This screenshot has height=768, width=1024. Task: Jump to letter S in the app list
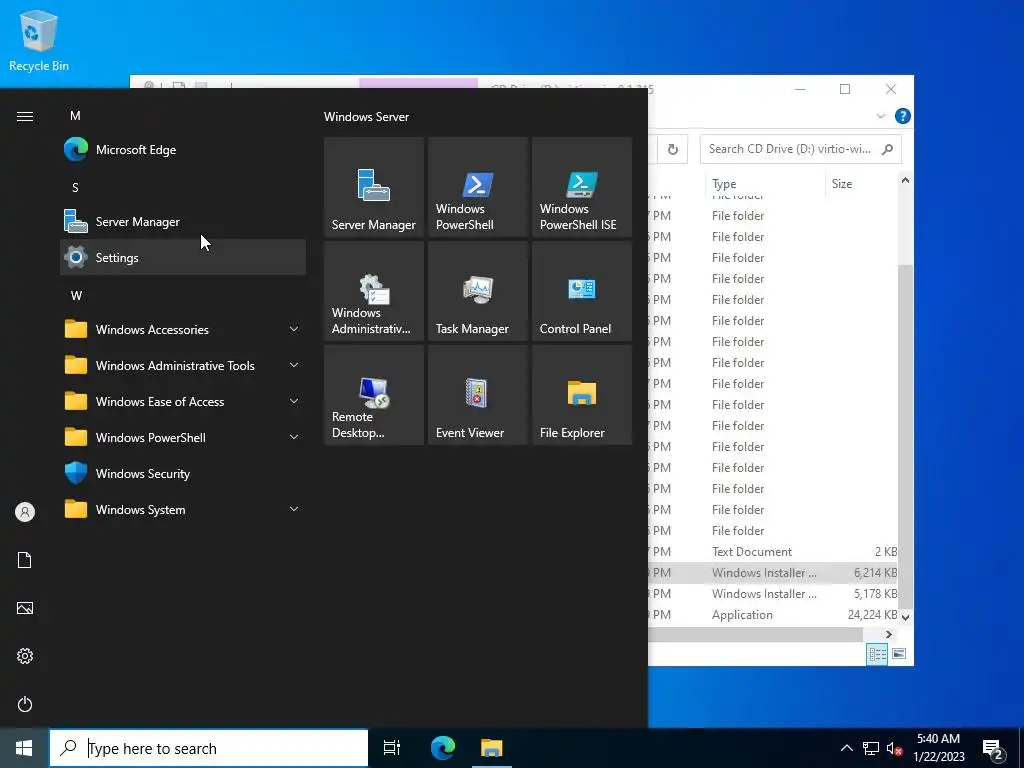(75, 187)
